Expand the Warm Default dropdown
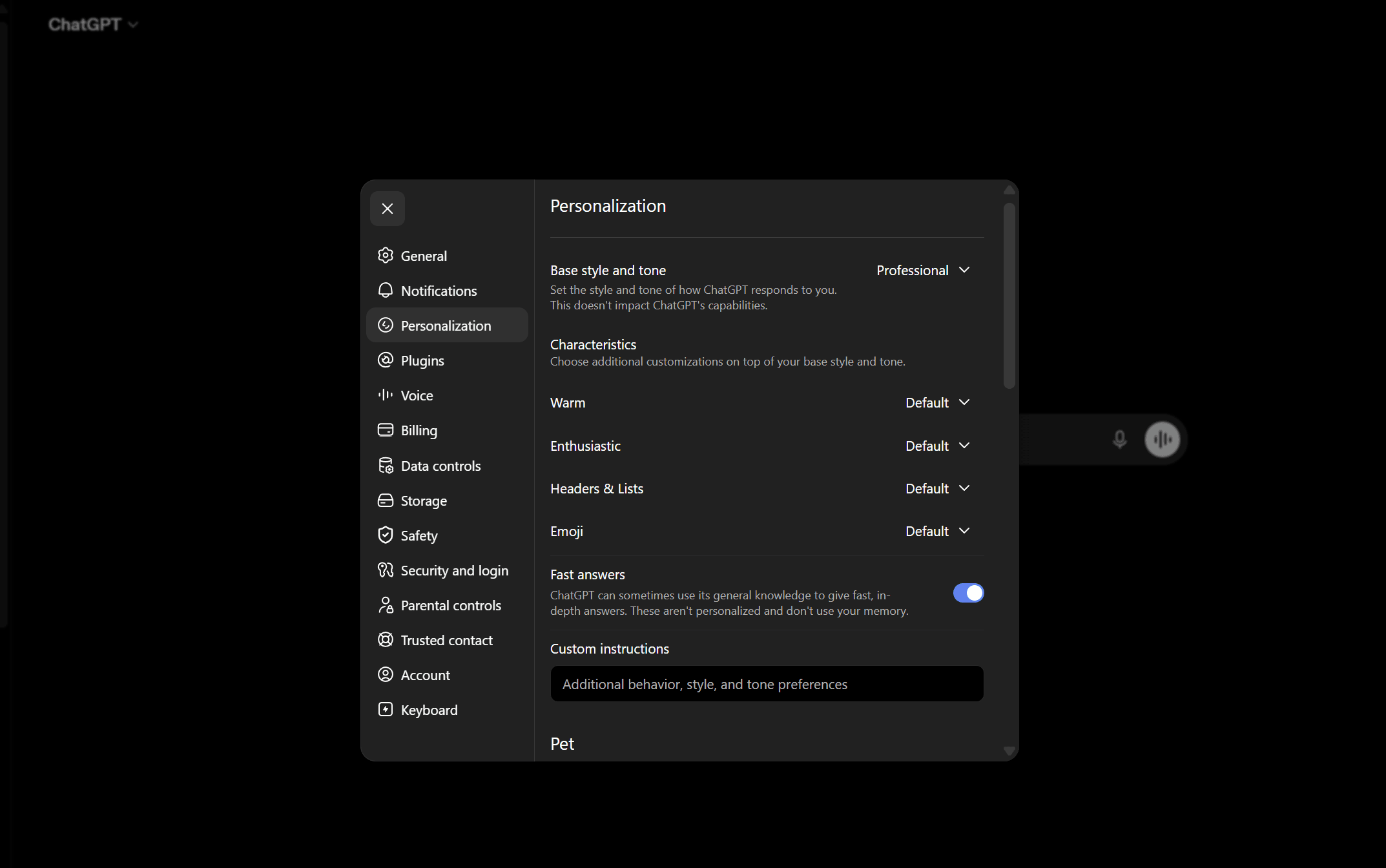 [x=938, y=402]
